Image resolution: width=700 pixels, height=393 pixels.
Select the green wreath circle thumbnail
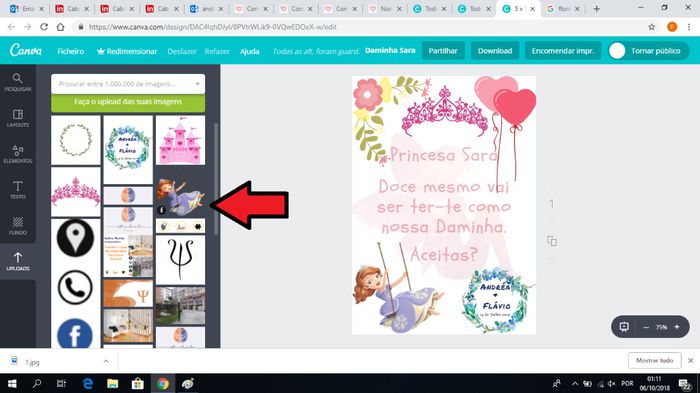pyautogui.click(x=76, y=140)
